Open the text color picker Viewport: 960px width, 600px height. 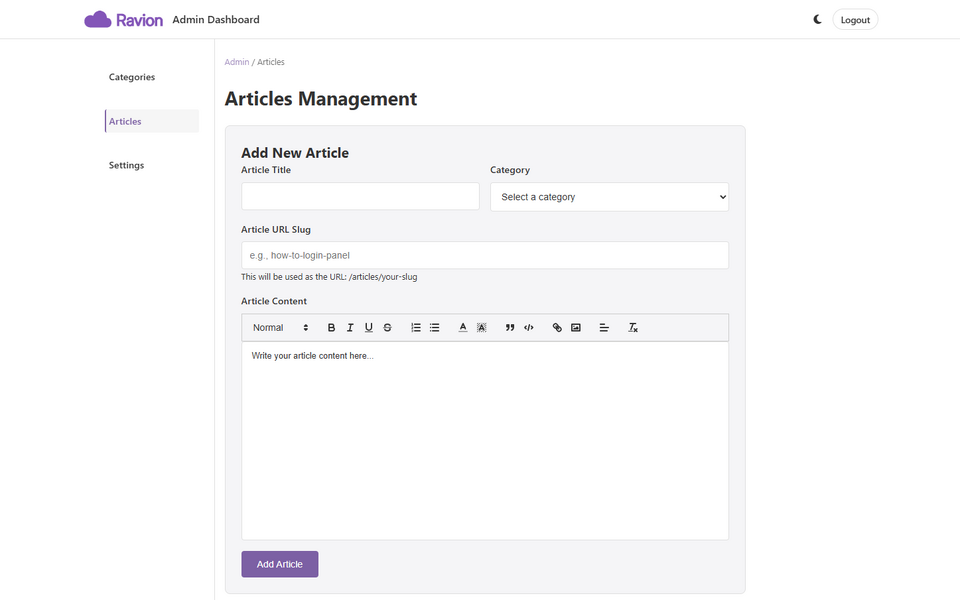(463, 328)
